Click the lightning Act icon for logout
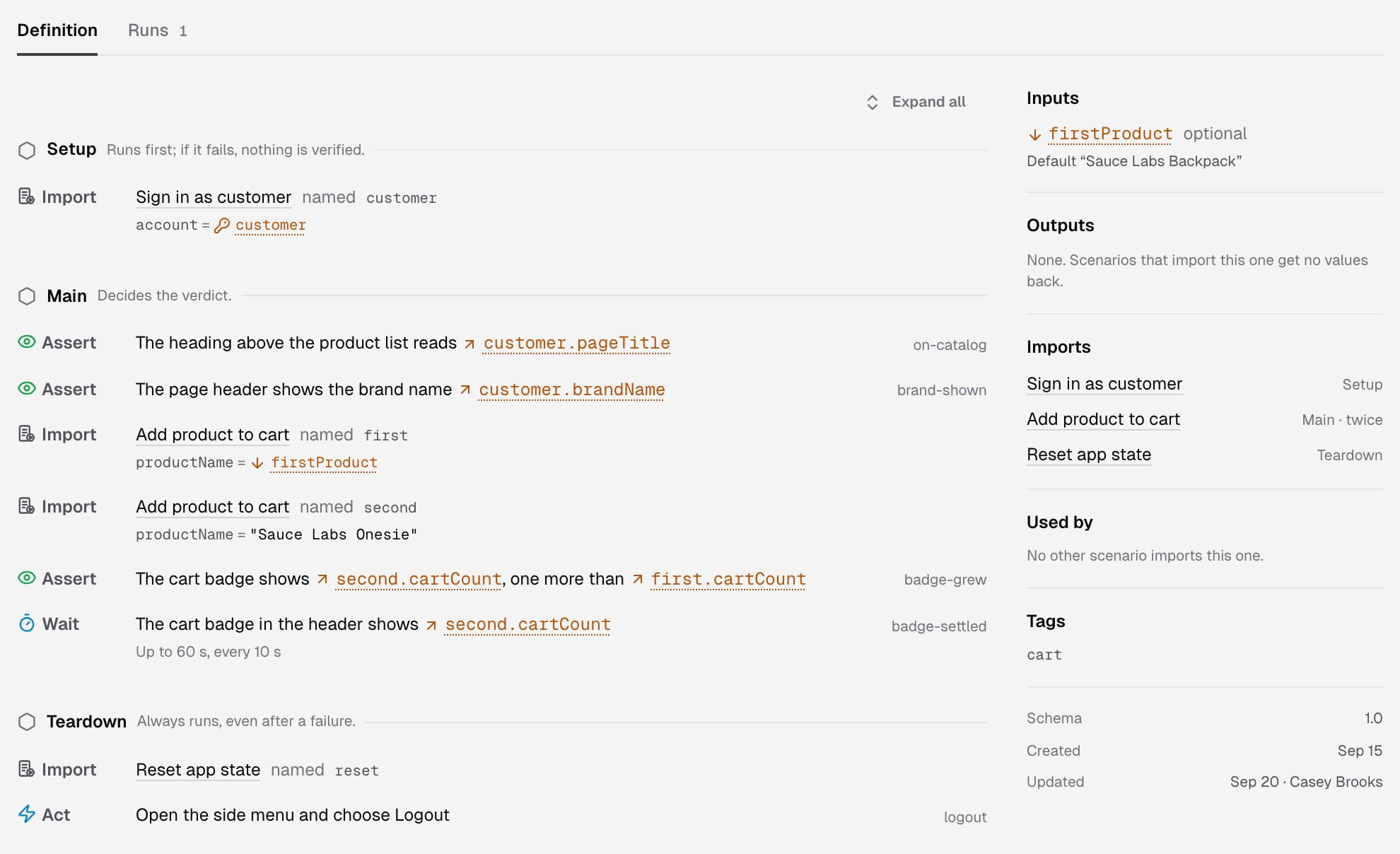Screen dimensions: 1400x854 (x=26, y=814)
